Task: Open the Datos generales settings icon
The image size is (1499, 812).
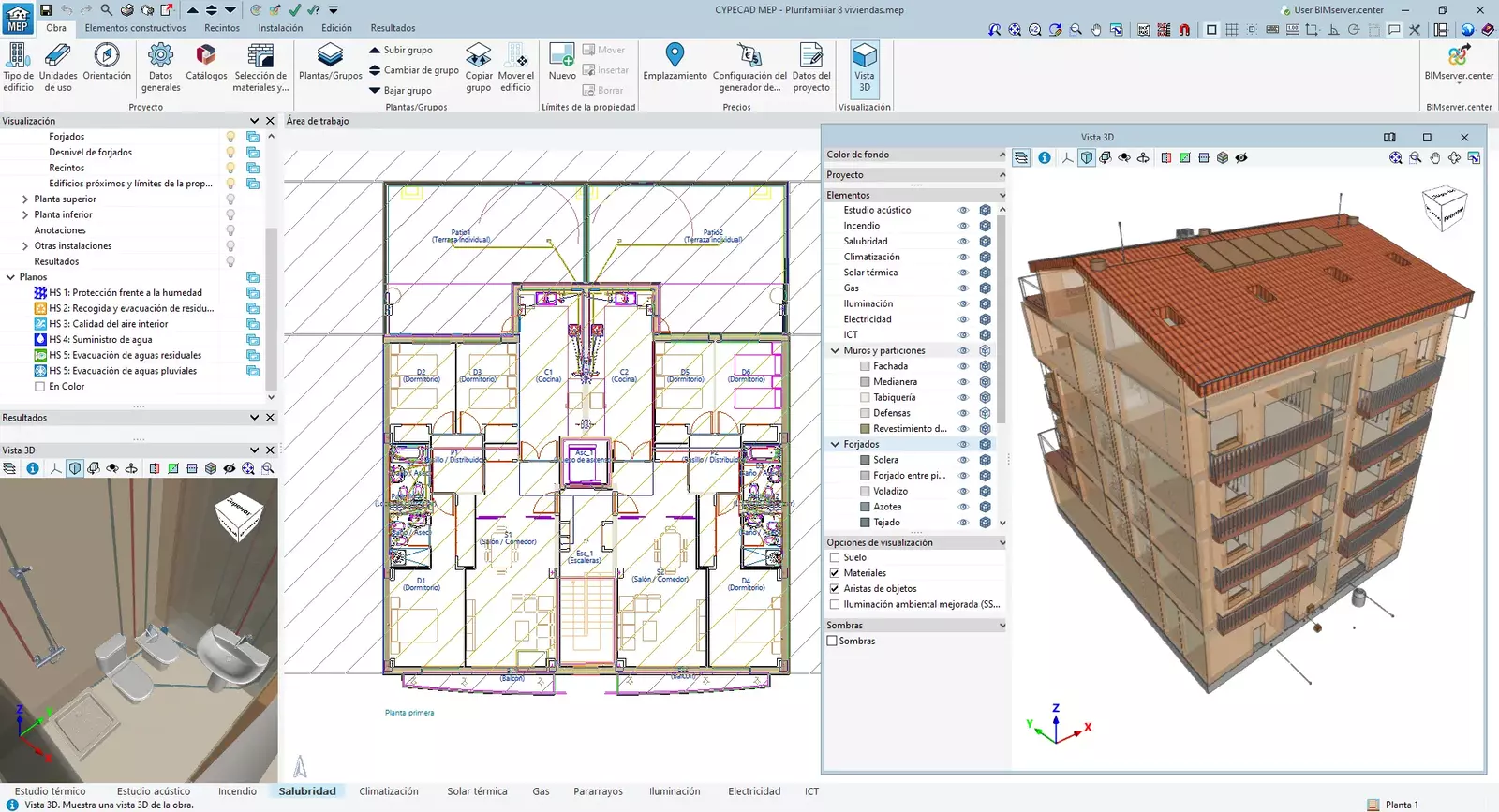Action: (160, 56)
